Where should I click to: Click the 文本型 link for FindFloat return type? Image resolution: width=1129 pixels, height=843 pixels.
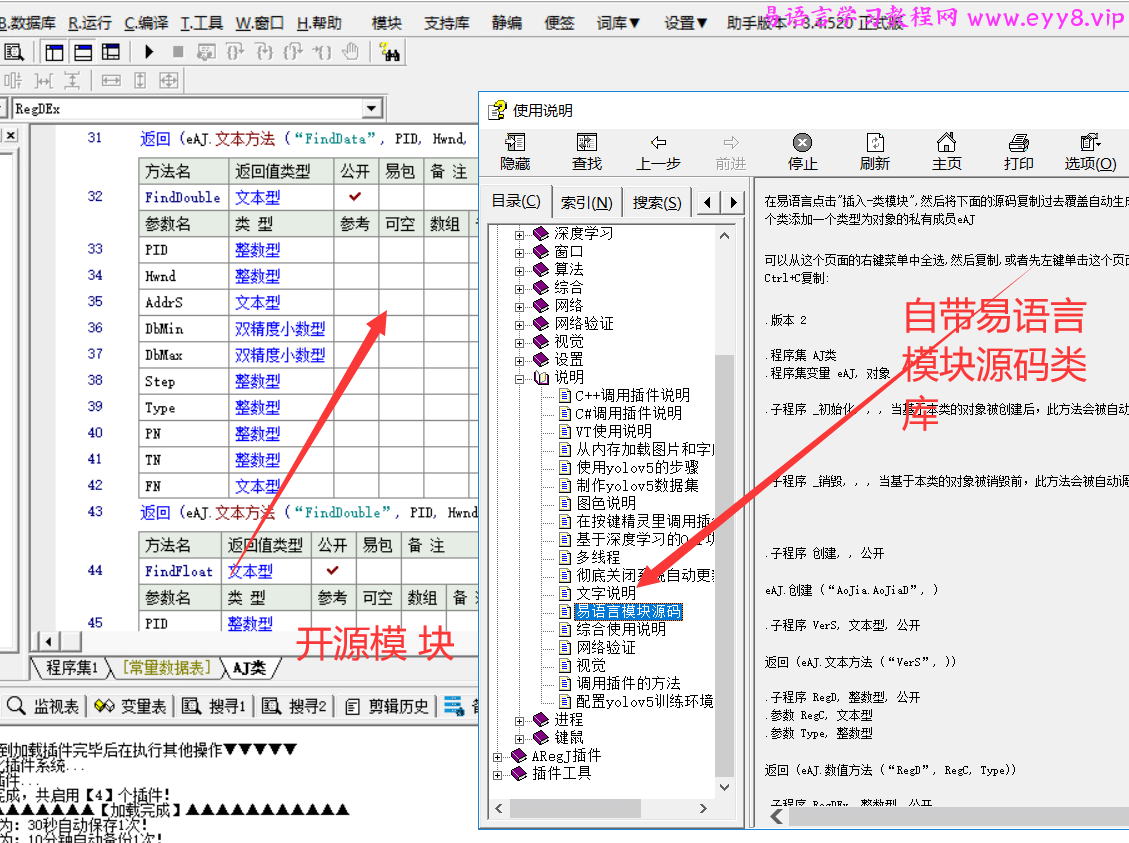(x=250, y=571)
